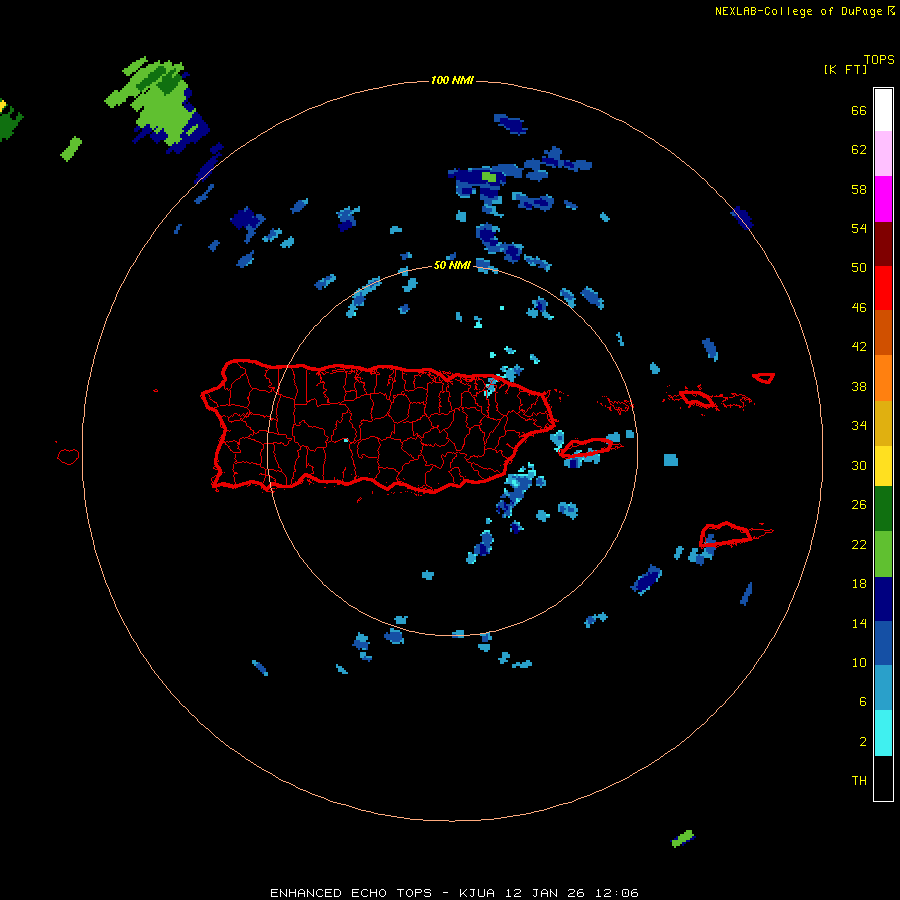Click the cyan legend swatch
900x900 pixels.
[883, 733]
